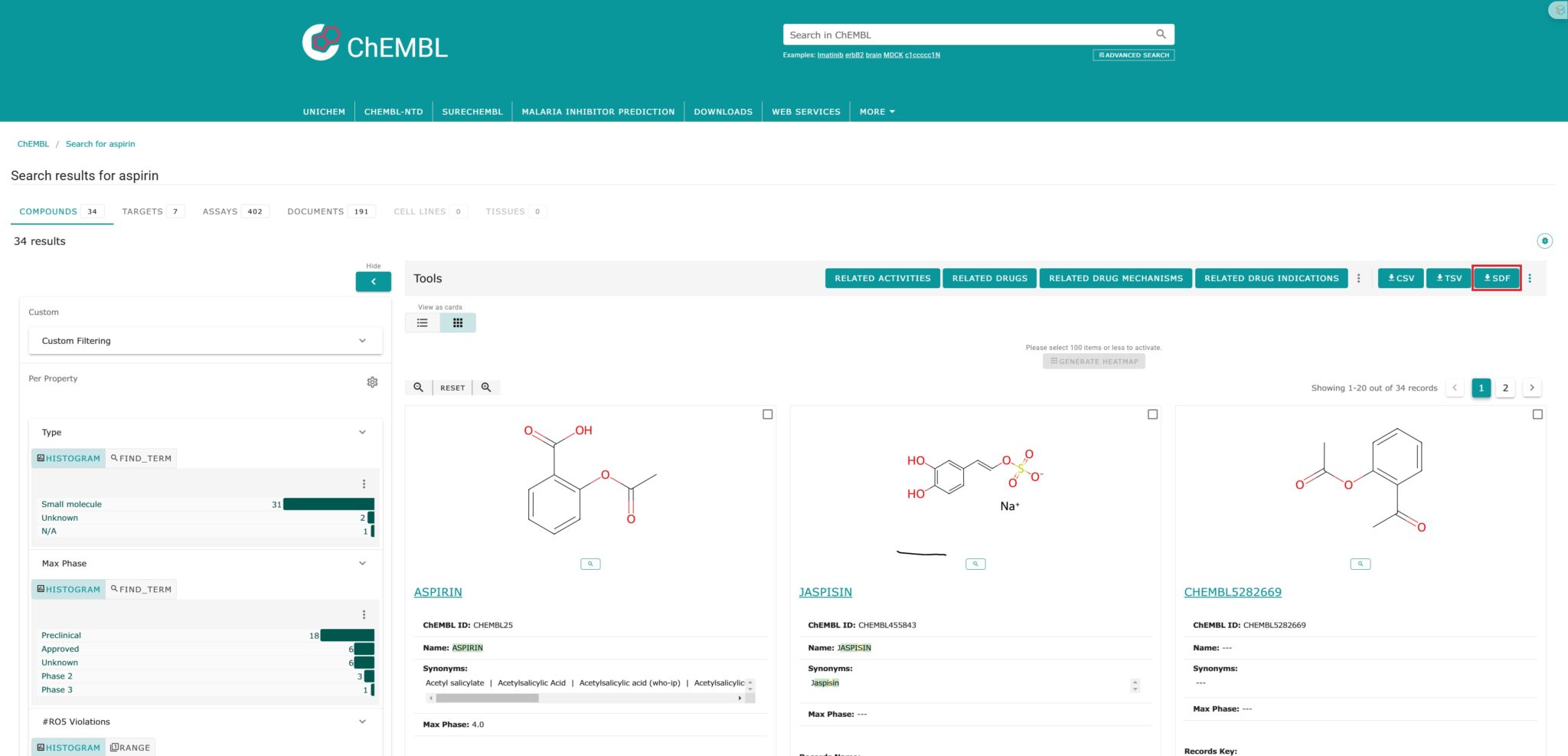
Task: Open the MORE navigation dropdown
Action: (x=877, y=112)
